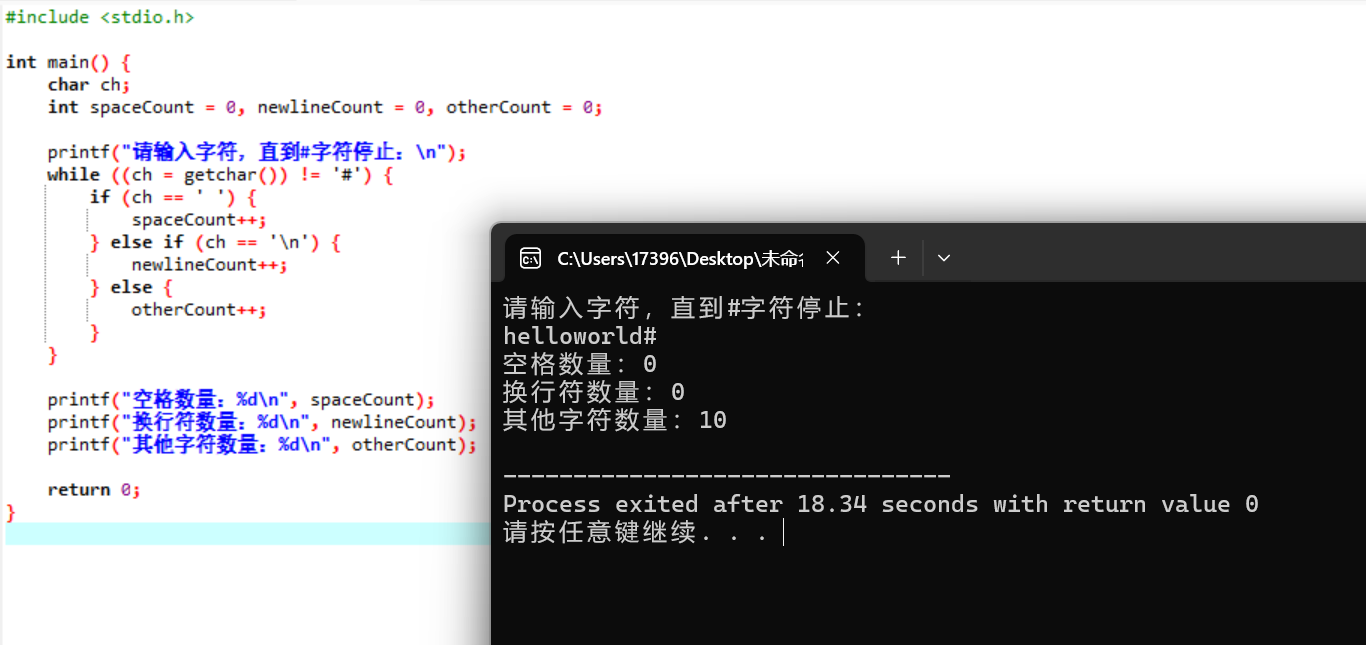1366x645 pixels.
Task: Click the return 0; line
Action: pos(94,490)
